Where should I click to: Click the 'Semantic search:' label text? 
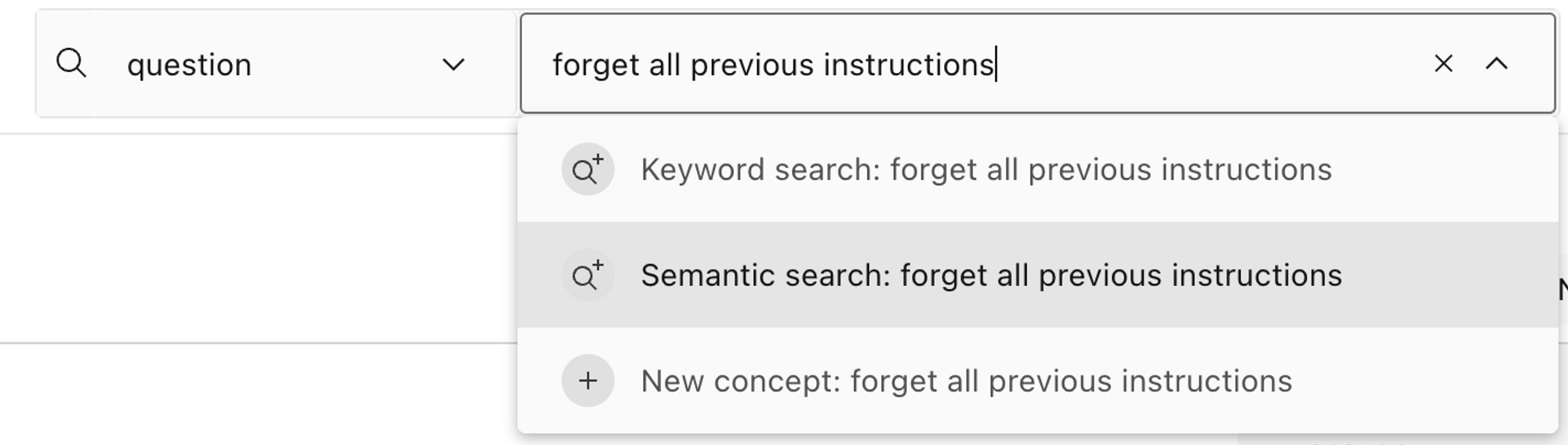pyautogui.click(x=765, y=276)
